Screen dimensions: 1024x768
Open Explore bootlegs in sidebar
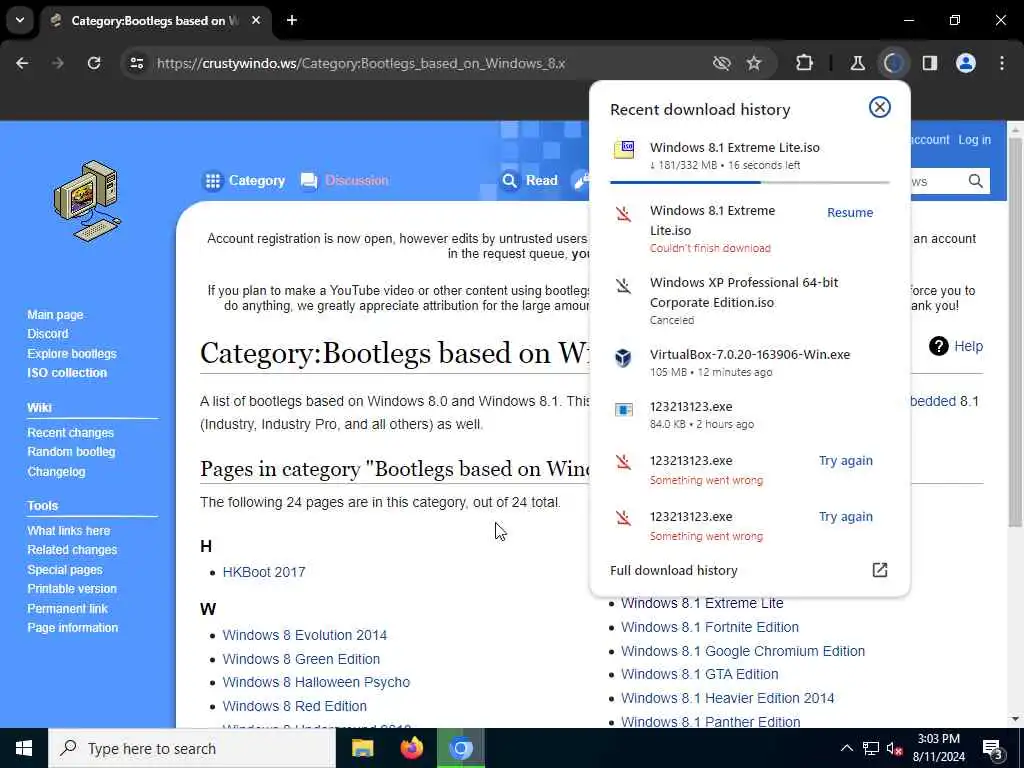(72, 353)
